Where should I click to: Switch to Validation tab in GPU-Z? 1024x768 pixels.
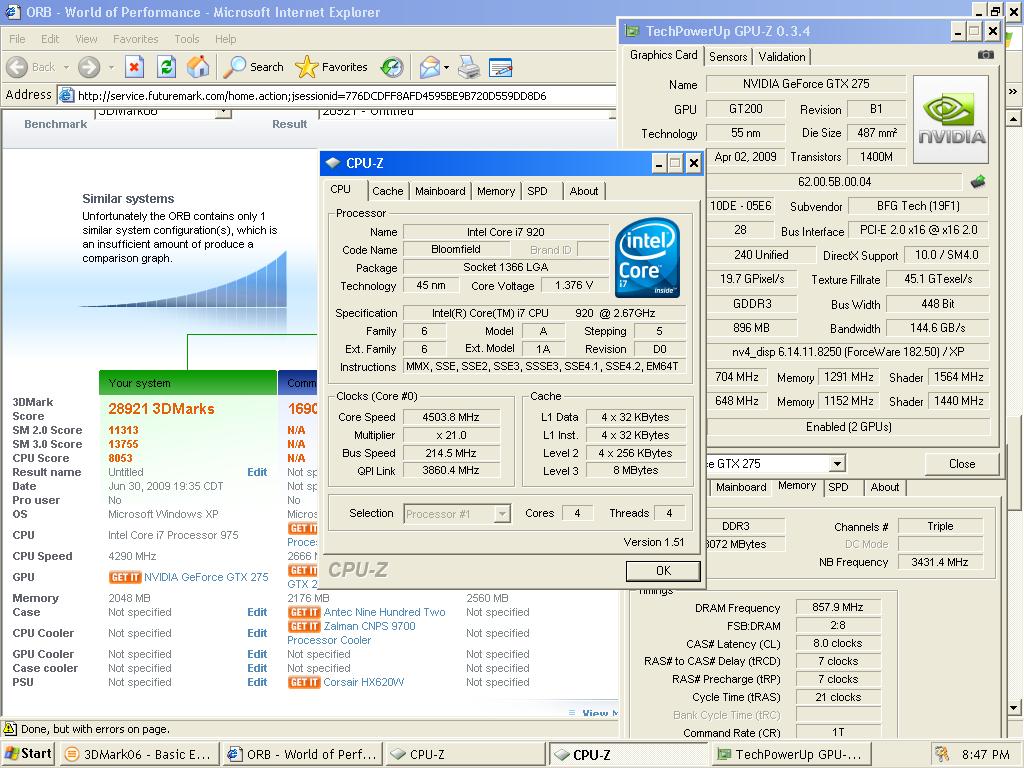click(782, 57)
